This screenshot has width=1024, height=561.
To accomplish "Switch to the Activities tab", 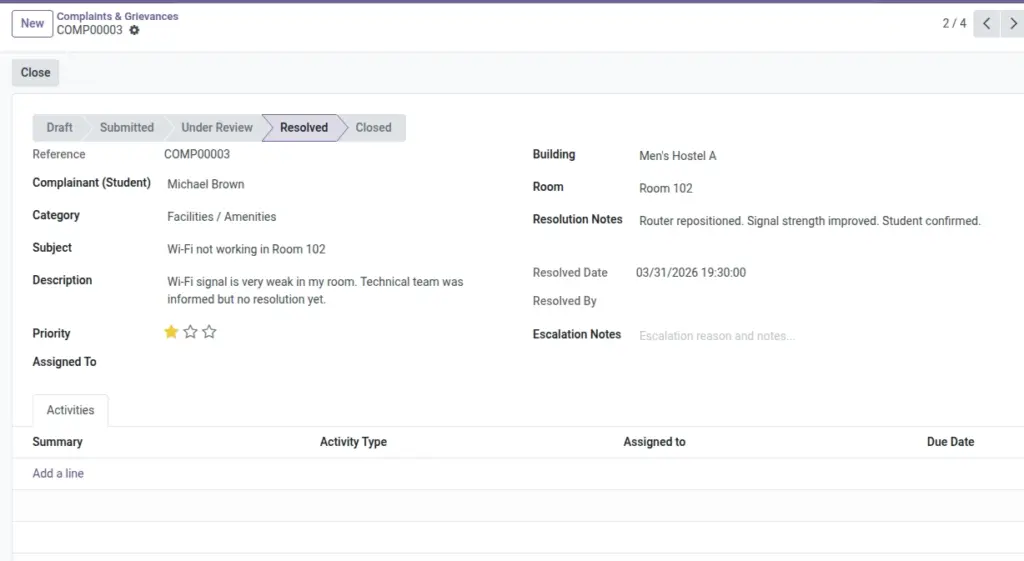I will [71, 410].
